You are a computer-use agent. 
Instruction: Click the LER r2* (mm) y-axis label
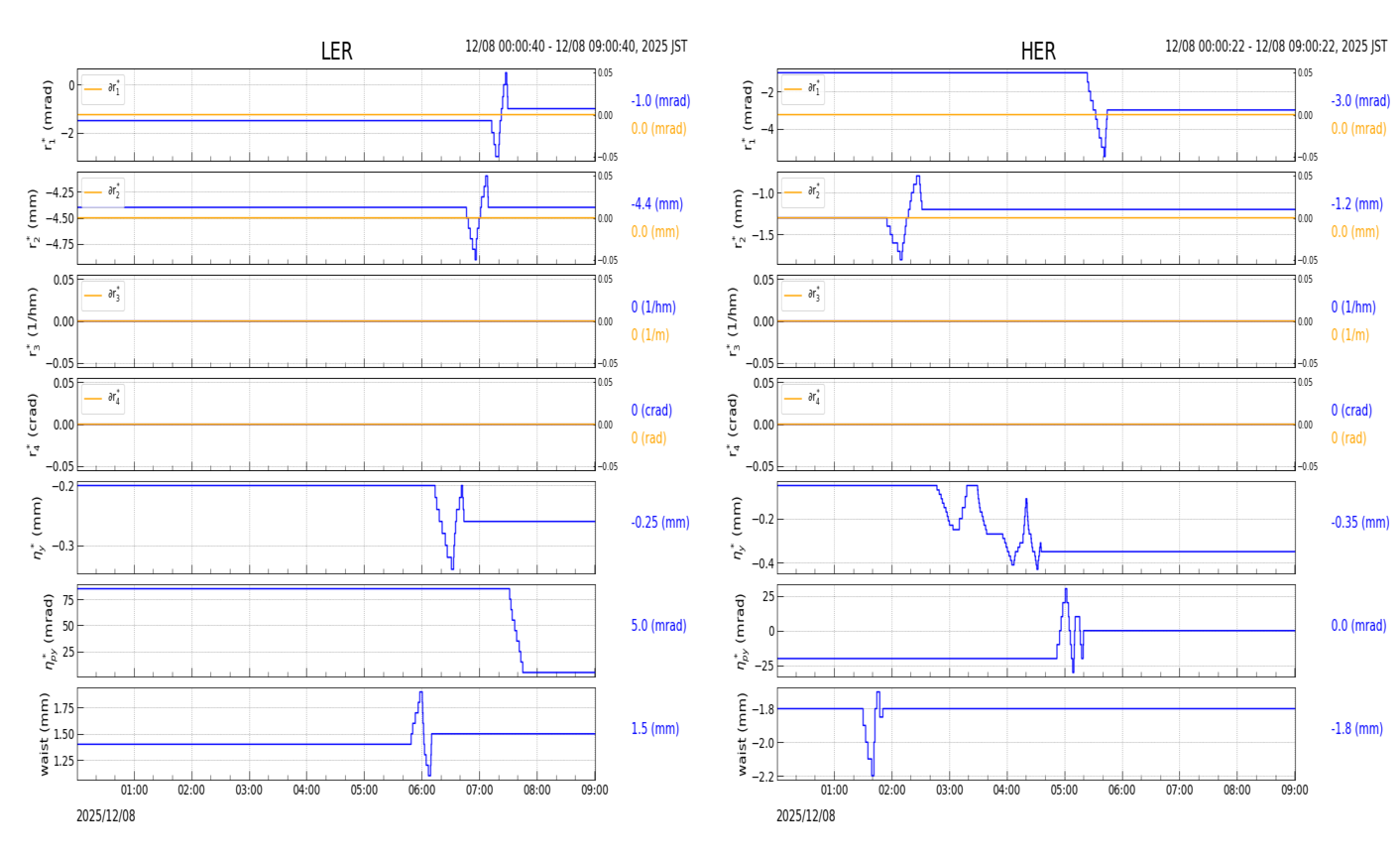coord(33,218)
